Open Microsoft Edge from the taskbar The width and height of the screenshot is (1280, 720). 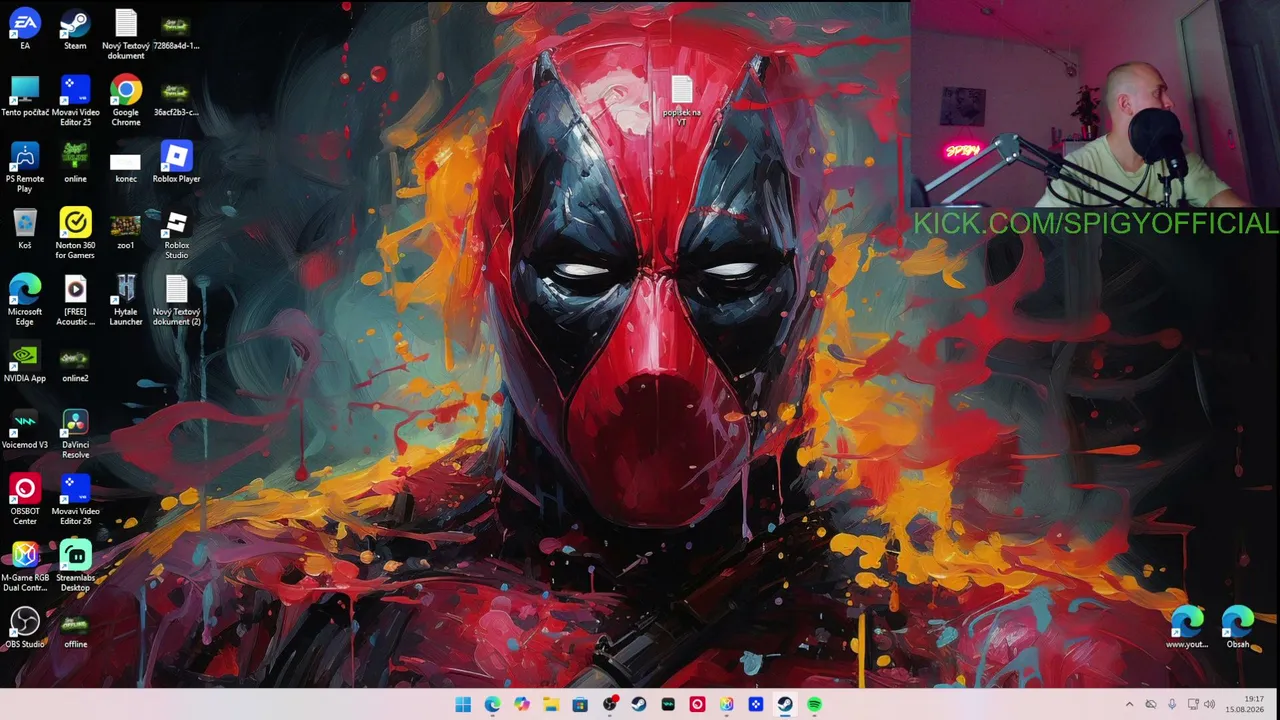(492, 705)
